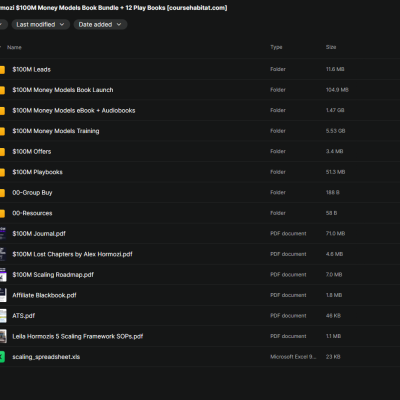Select the 00-Group Buy folder name
The height and width of the screenshot is (400, 400).
(32, 193)
